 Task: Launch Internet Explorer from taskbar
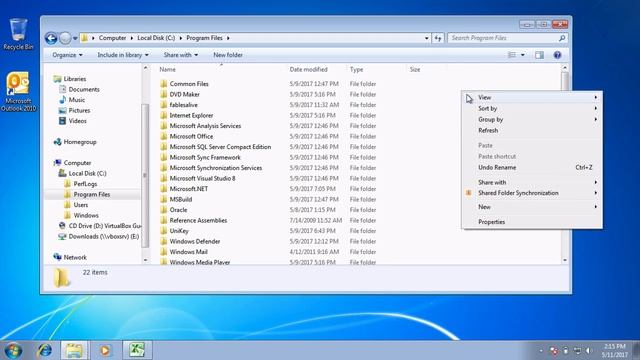pyautogui.click(x=44, y=350)
